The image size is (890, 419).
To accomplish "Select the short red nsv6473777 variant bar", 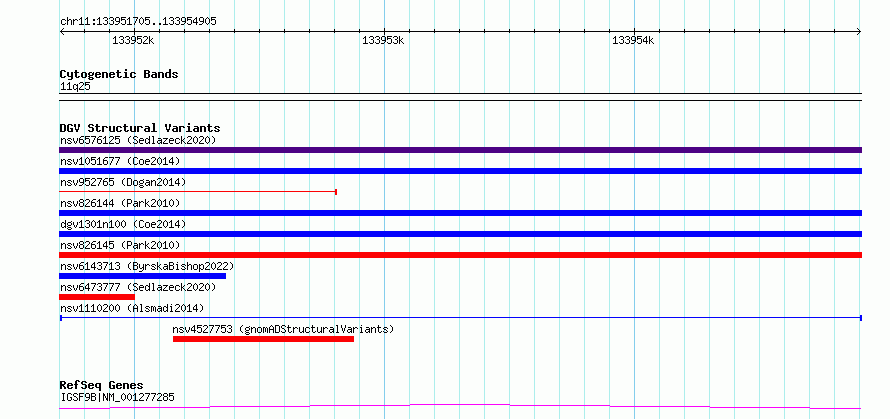I will [97, 297].
